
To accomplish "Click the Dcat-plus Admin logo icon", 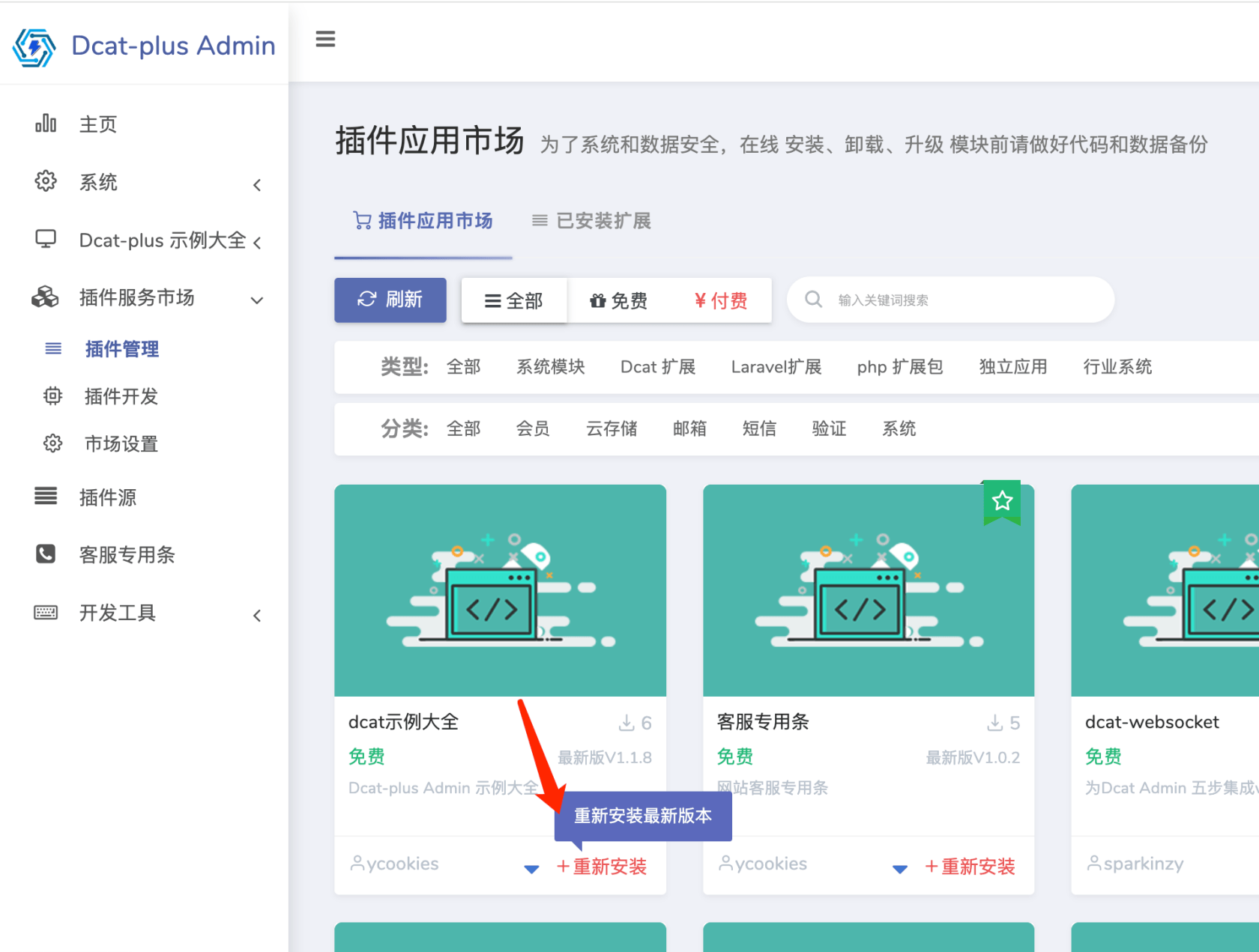I will click(x=34, y=47).
